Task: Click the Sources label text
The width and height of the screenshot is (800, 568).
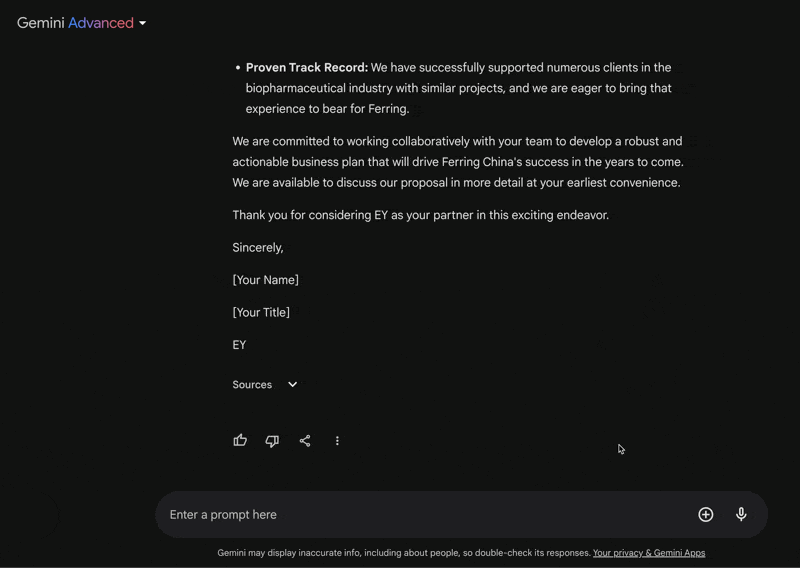Action: pyautogui.click(x=252, y=385)
